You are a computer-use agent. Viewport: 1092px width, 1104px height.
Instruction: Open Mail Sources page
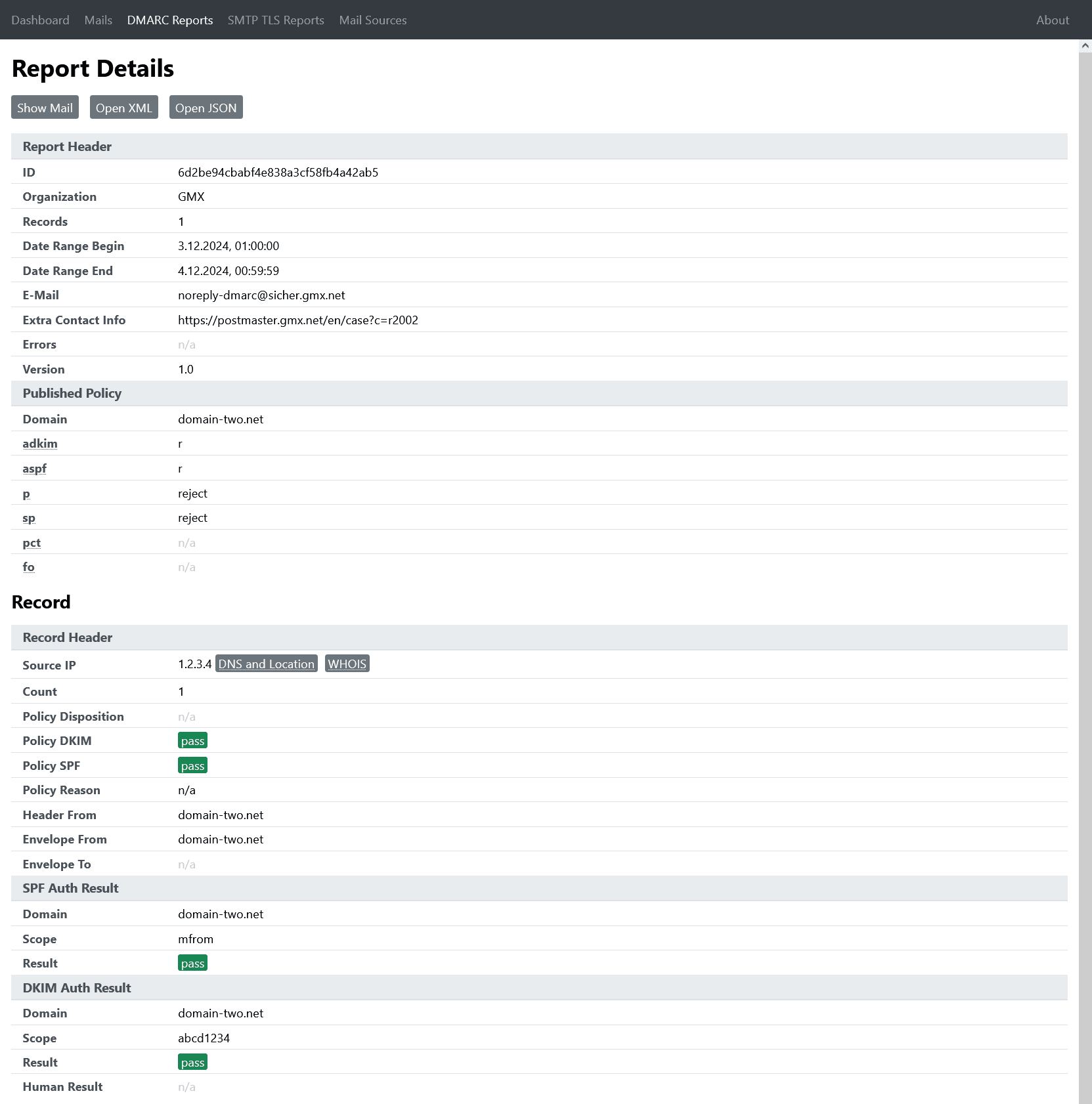[372, 20]
